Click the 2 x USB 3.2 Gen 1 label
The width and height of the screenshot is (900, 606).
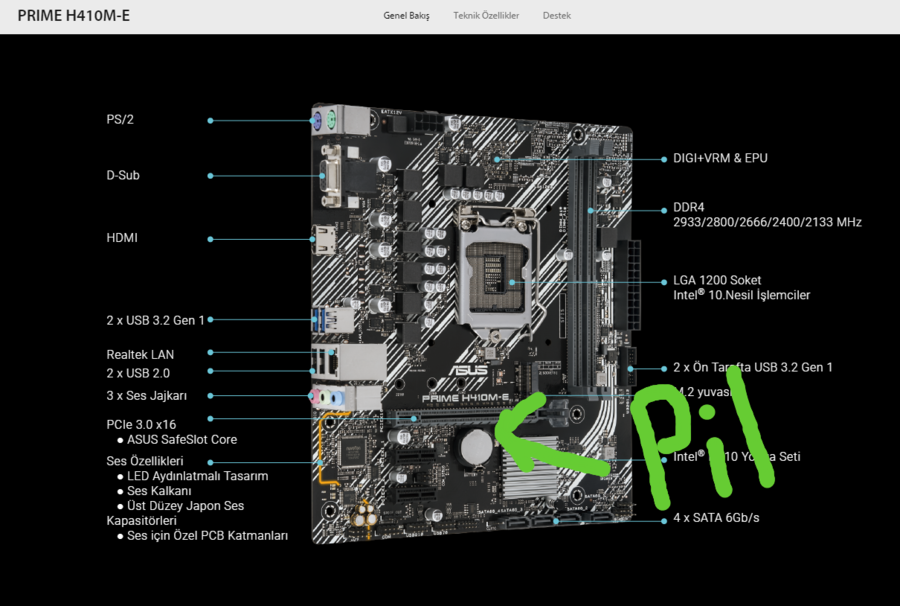click(x=155, y=320)
